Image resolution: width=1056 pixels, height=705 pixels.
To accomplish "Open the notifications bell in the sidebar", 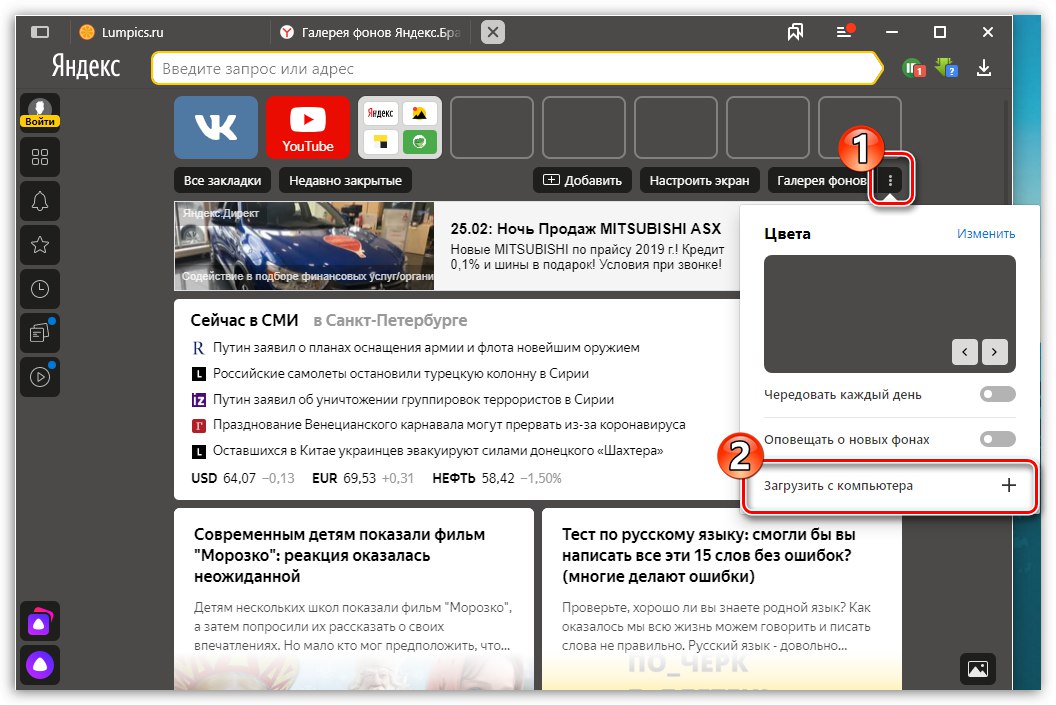I will point(40,201).
